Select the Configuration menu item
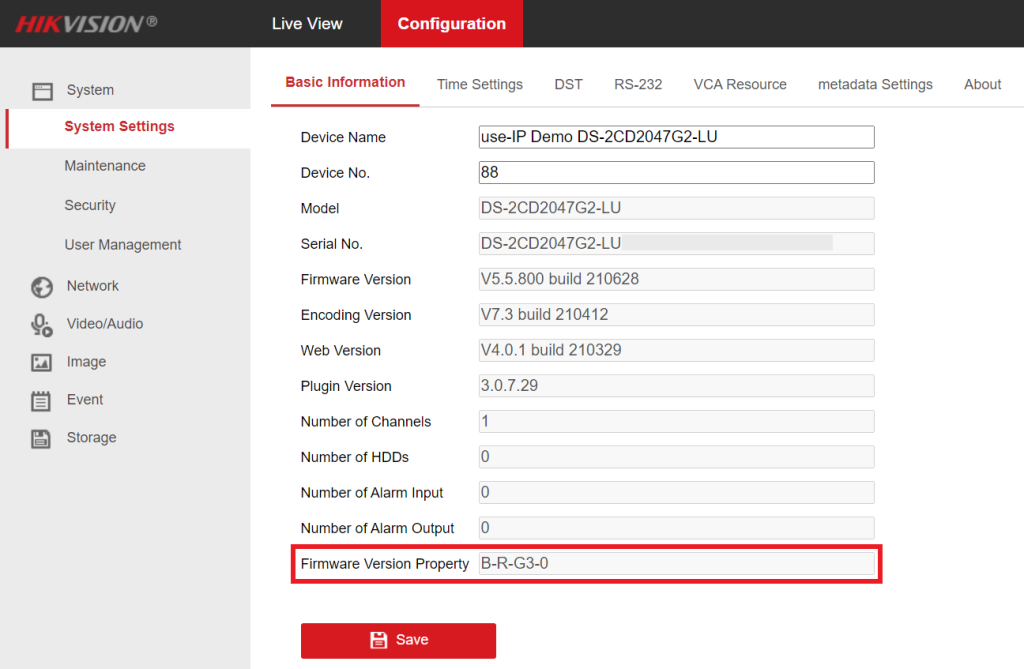 451,23
